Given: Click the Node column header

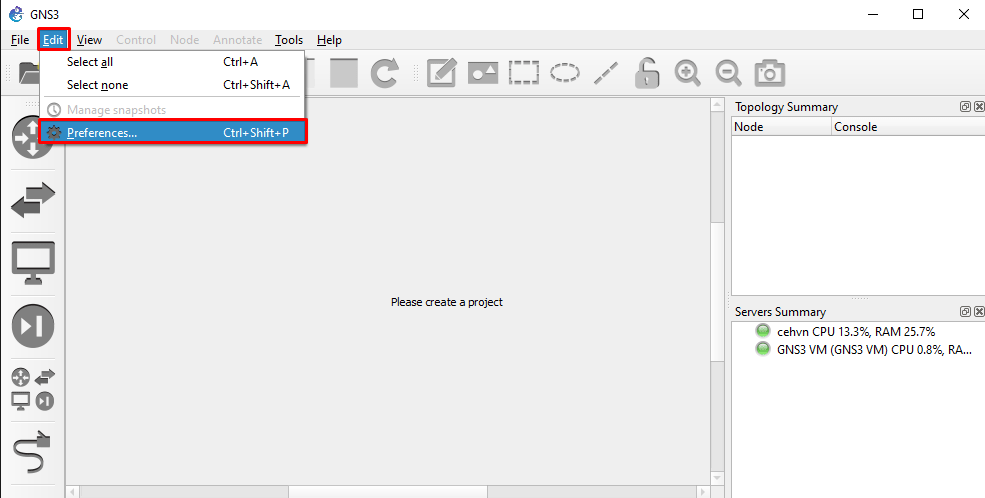Looking at the screenshot, I should (x=781, y=127).
